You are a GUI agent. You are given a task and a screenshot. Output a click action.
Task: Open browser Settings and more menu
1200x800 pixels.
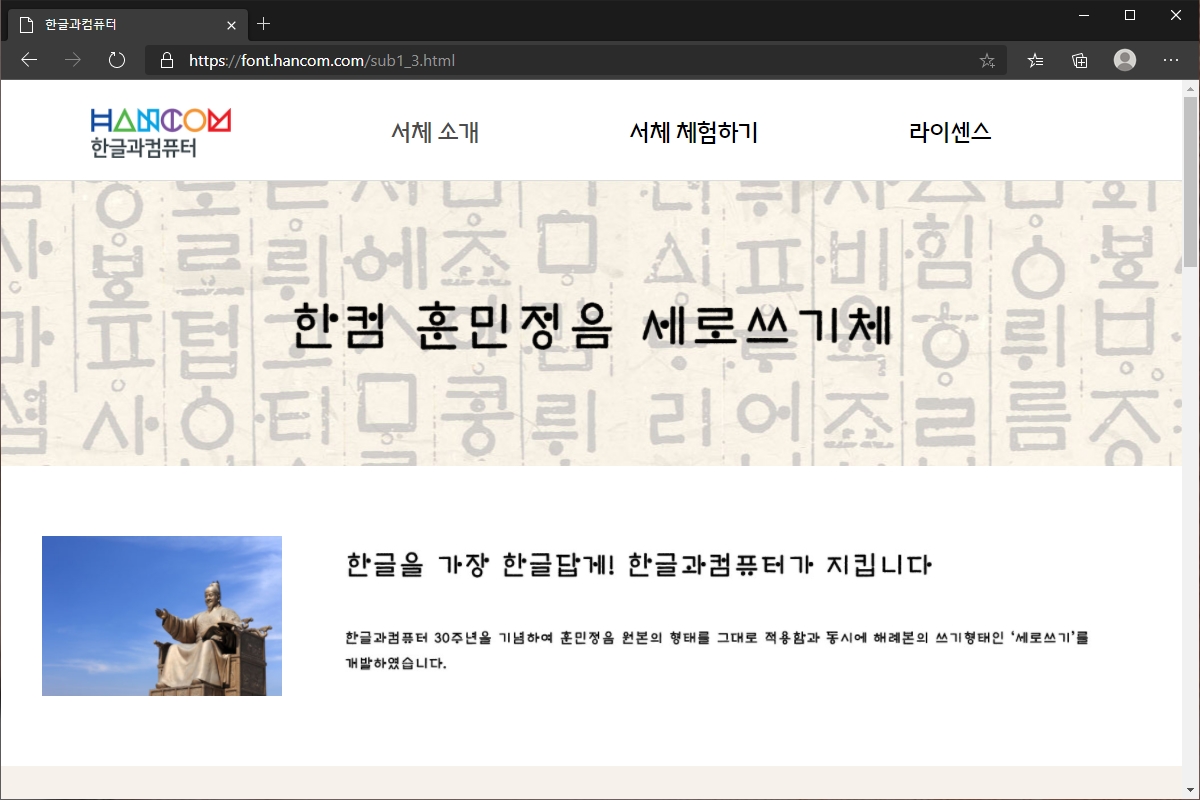(1171, 60)
